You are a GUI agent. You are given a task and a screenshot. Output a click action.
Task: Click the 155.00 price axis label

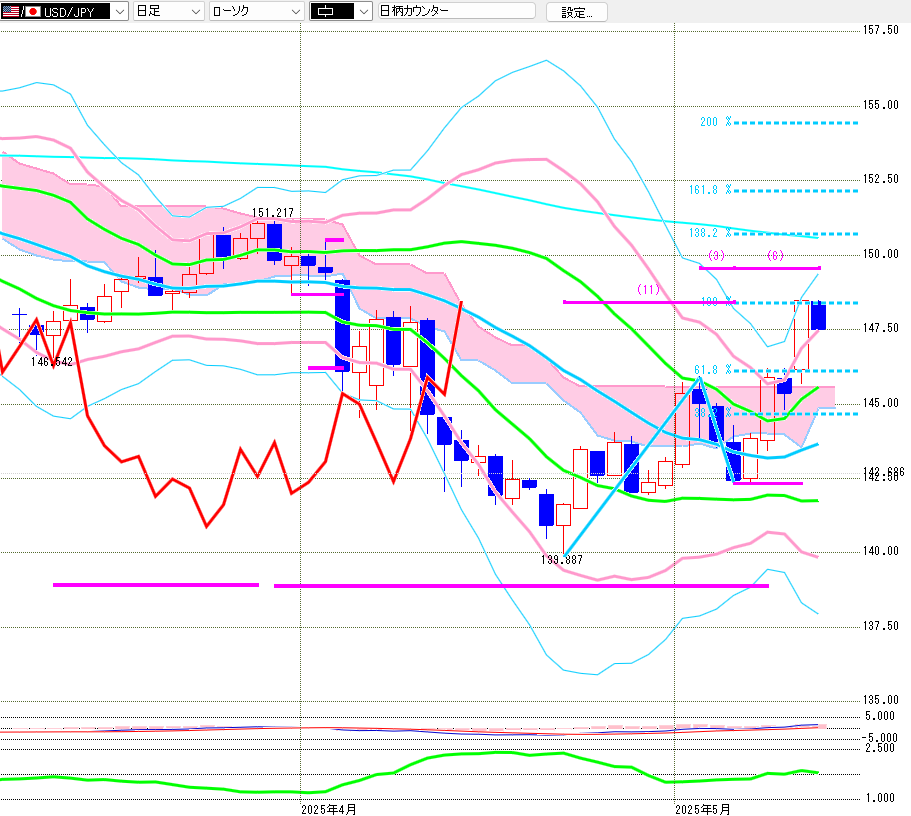point(881,105)
